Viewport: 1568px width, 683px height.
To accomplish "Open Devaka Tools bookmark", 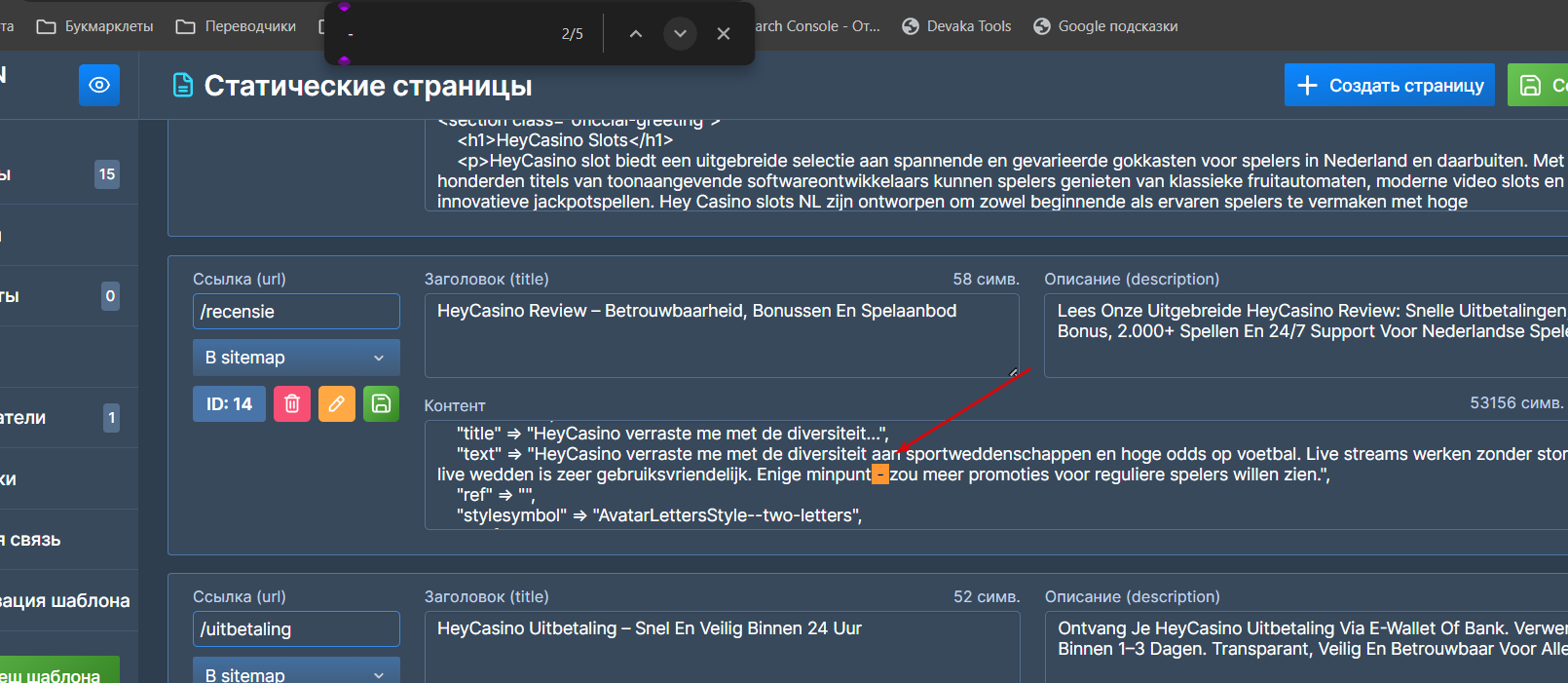I will coord(956,26).
